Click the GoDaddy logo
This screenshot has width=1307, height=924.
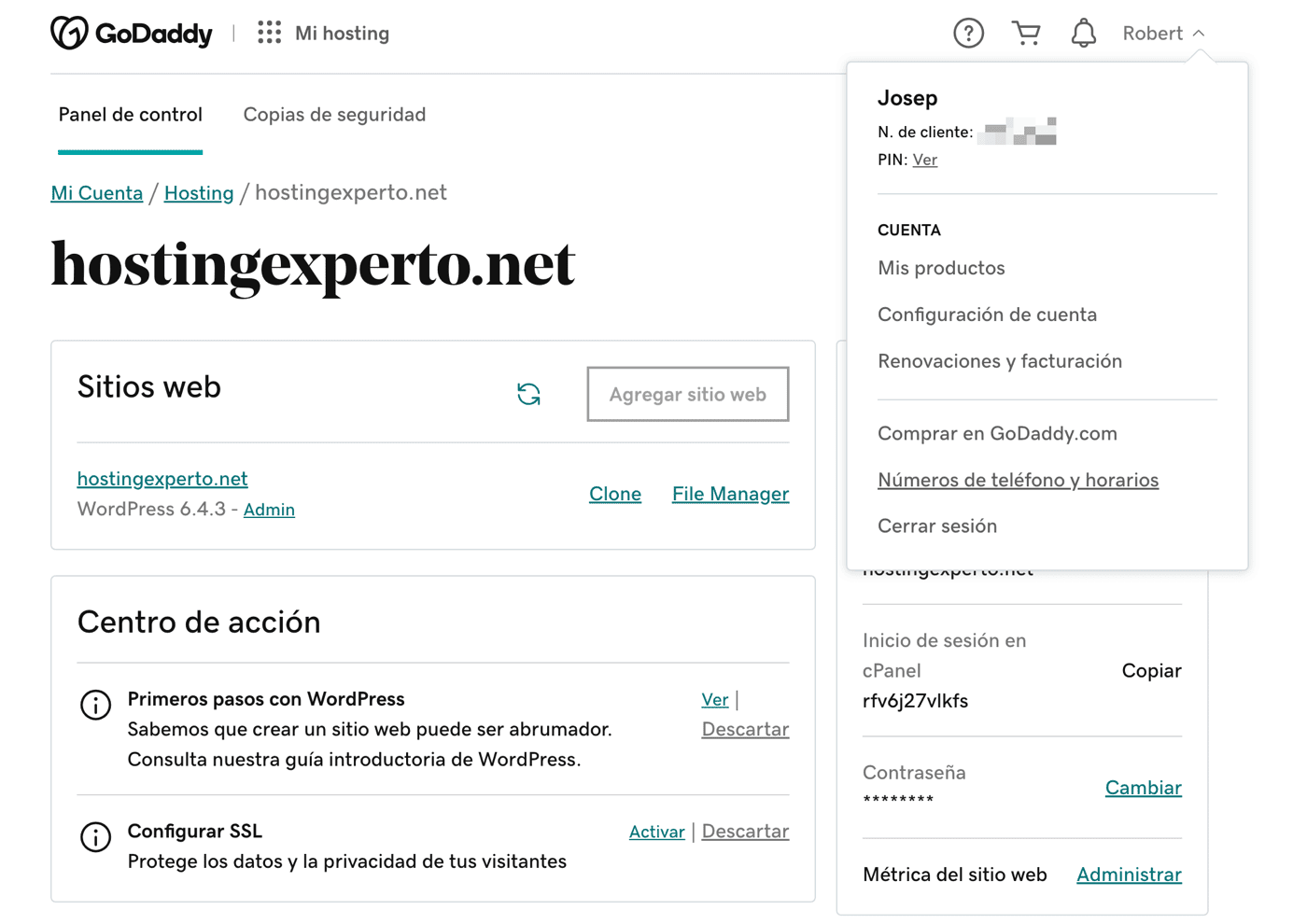tap(132, 34)
